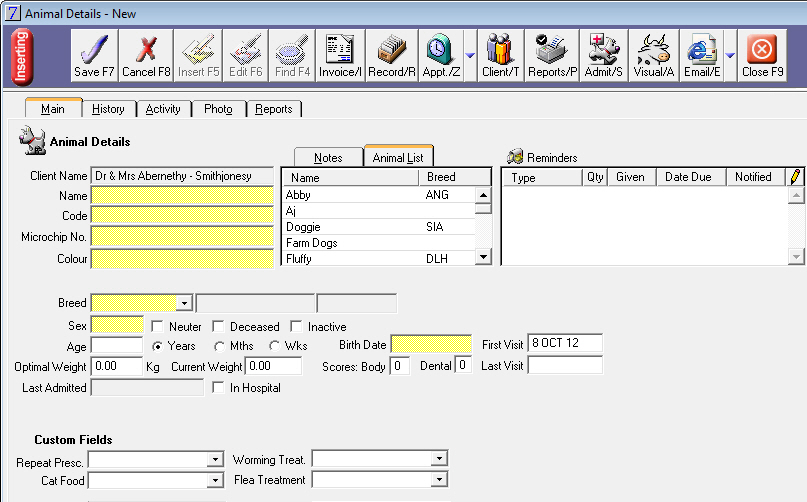Viewport: 807px width, 502px height.
Task: Open the Visual/A cow icon
Action: coord(654,56)
